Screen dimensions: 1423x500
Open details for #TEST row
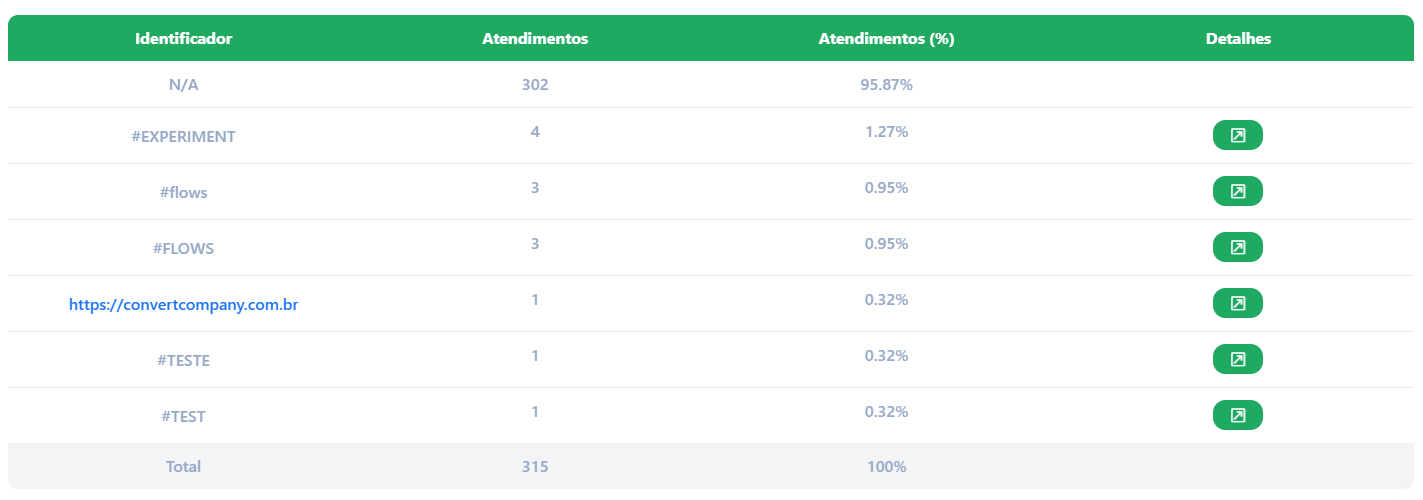1237,415
